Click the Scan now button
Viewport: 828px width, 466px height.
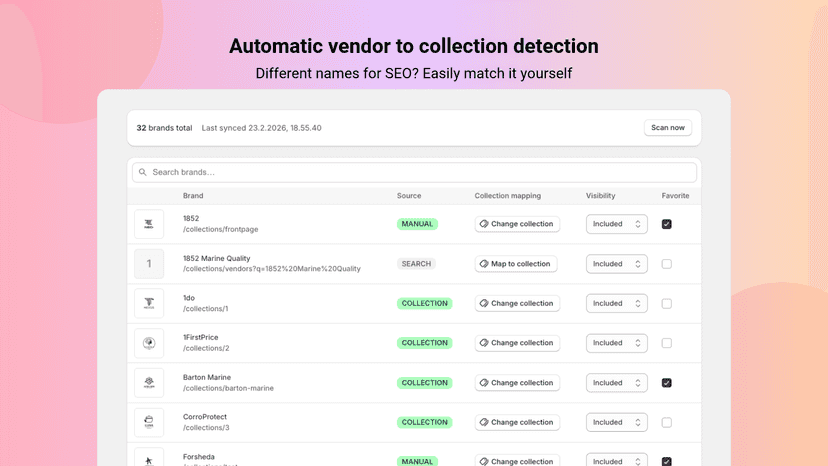click(667, 127)
